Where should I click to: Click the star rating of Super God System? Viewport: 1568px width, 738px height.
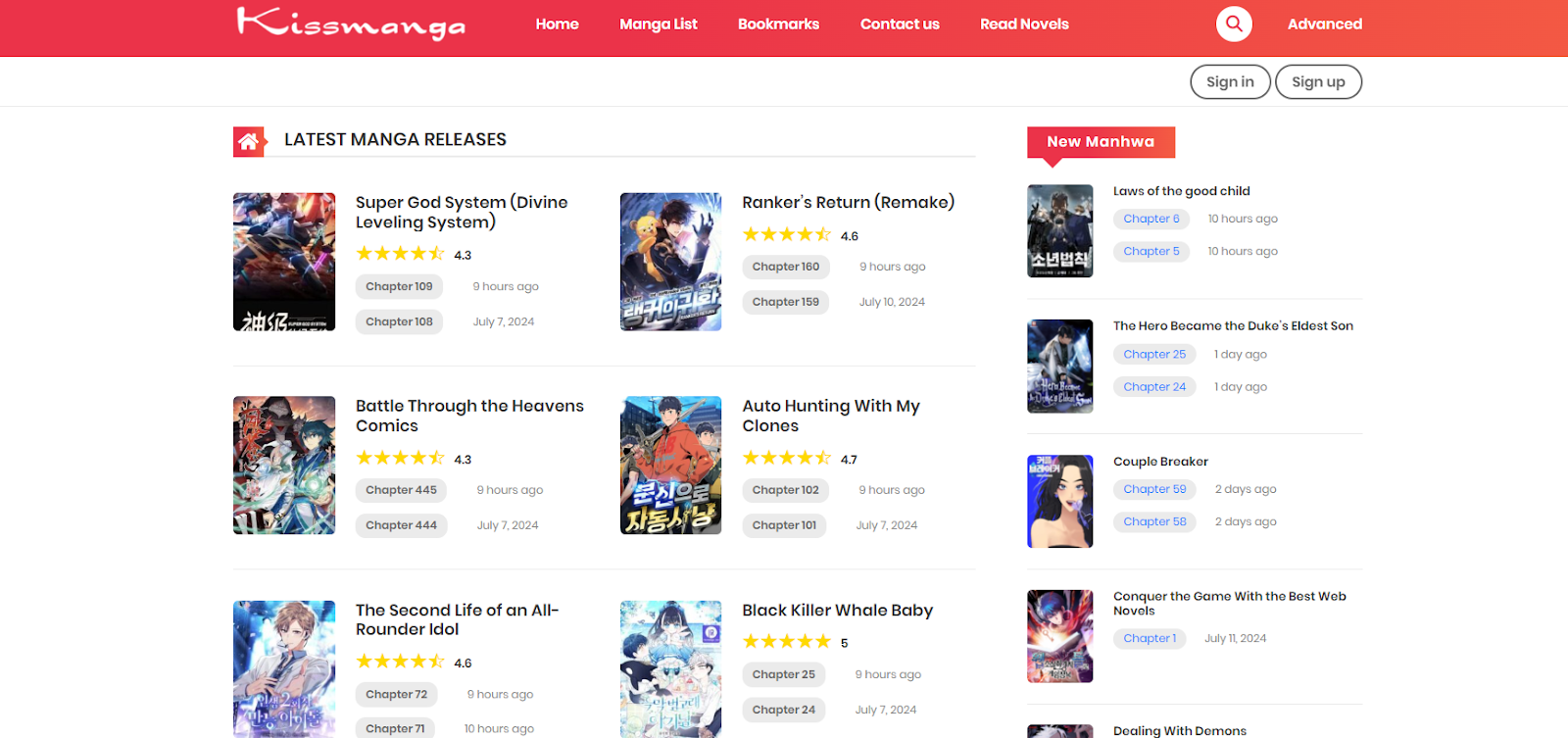(x=400, y=254)
